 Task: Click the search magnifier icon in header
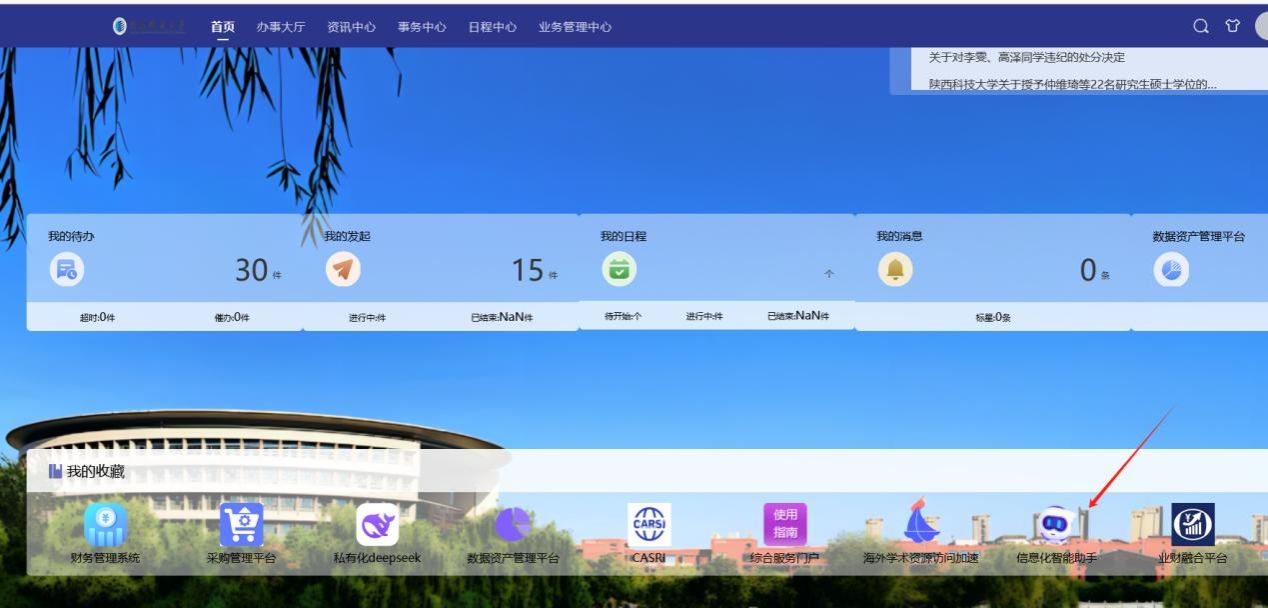pyautogui.click(x=1201, y=27)
